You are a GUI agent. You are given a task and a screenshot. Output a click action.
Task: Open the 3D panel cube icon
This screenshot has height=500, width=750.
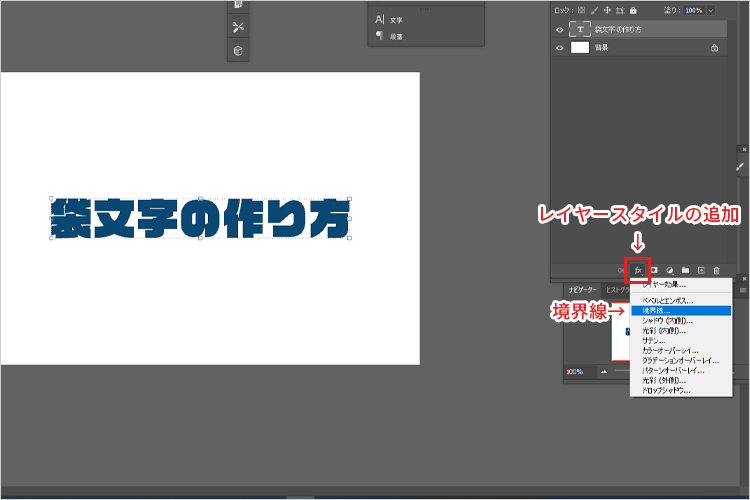click(238, 51)
